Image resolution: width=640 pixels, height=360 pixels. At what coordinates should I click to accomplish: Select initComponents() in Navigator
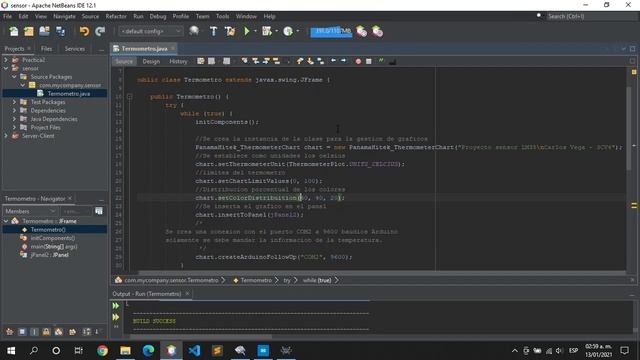tap(53, 238)
